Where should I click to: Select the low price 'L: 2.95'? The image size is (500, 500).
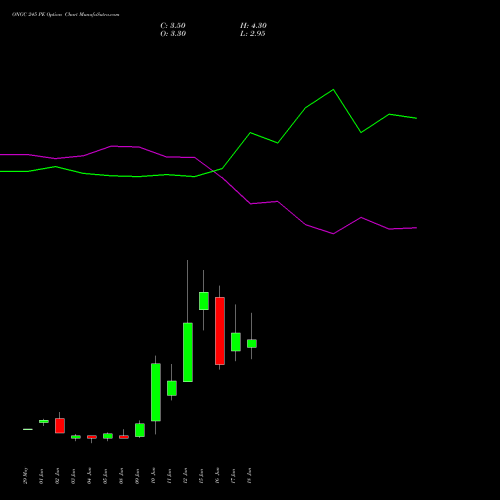click(x=253, y=34)
